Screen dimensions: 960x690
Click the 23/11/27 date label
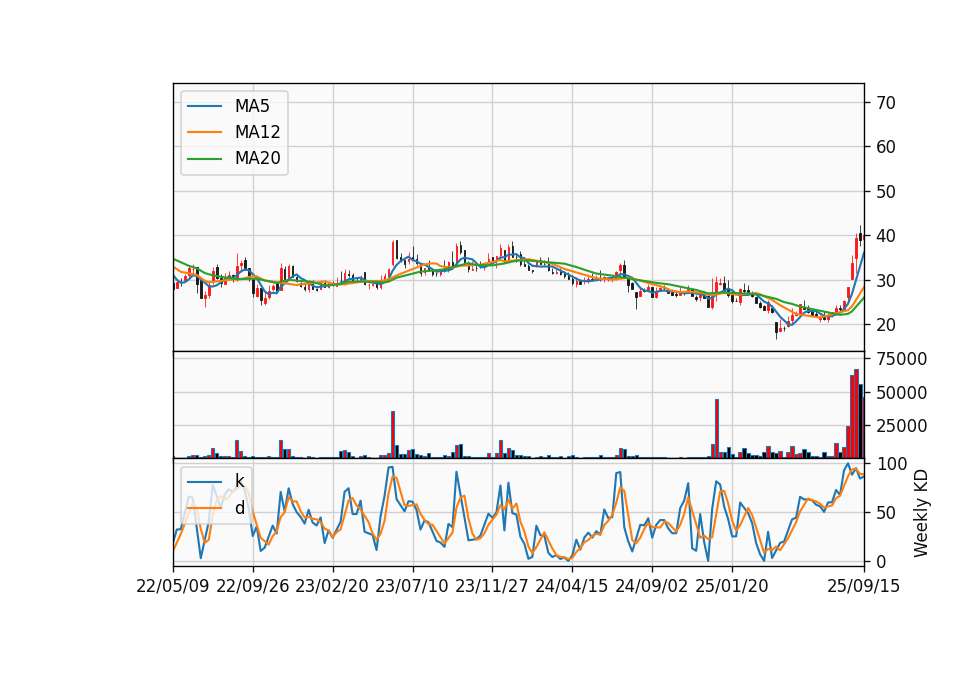492,586
